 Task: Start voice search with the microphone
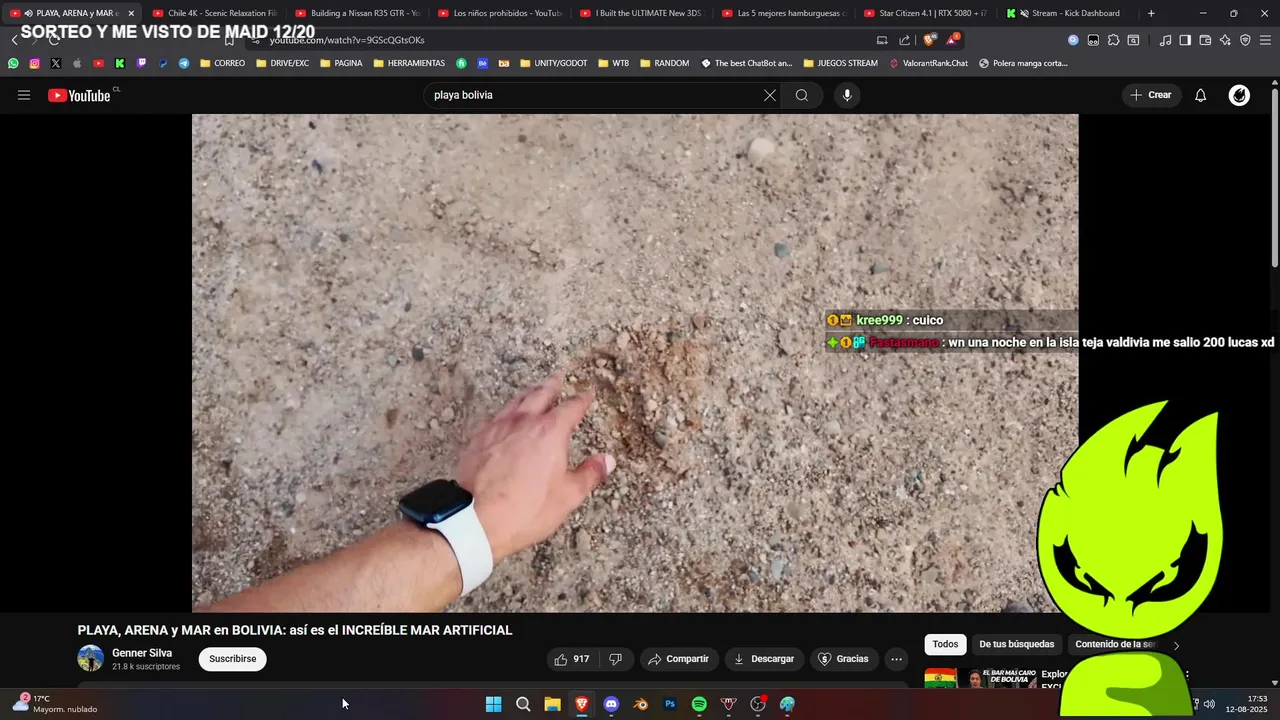[x=847, y=95]
